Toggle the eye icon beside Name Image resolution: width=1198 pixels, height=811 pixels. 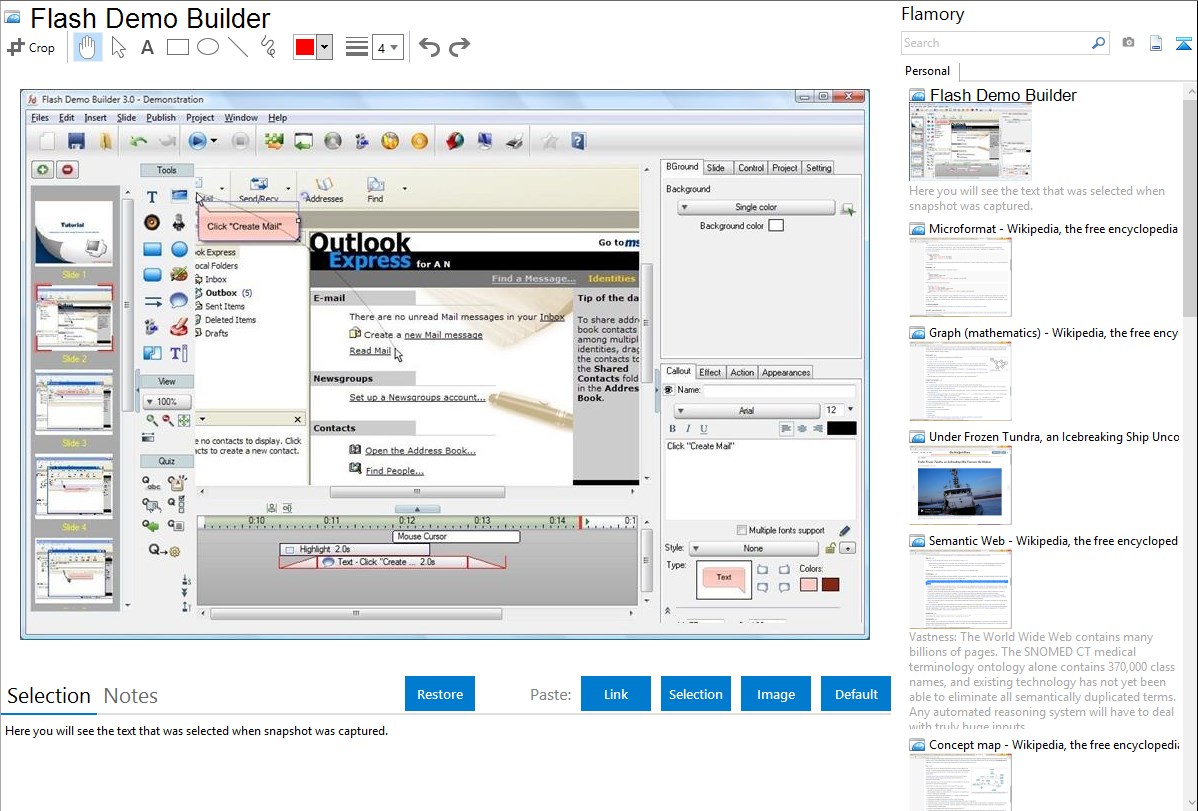pyautogui.click(x=669, y=390)
